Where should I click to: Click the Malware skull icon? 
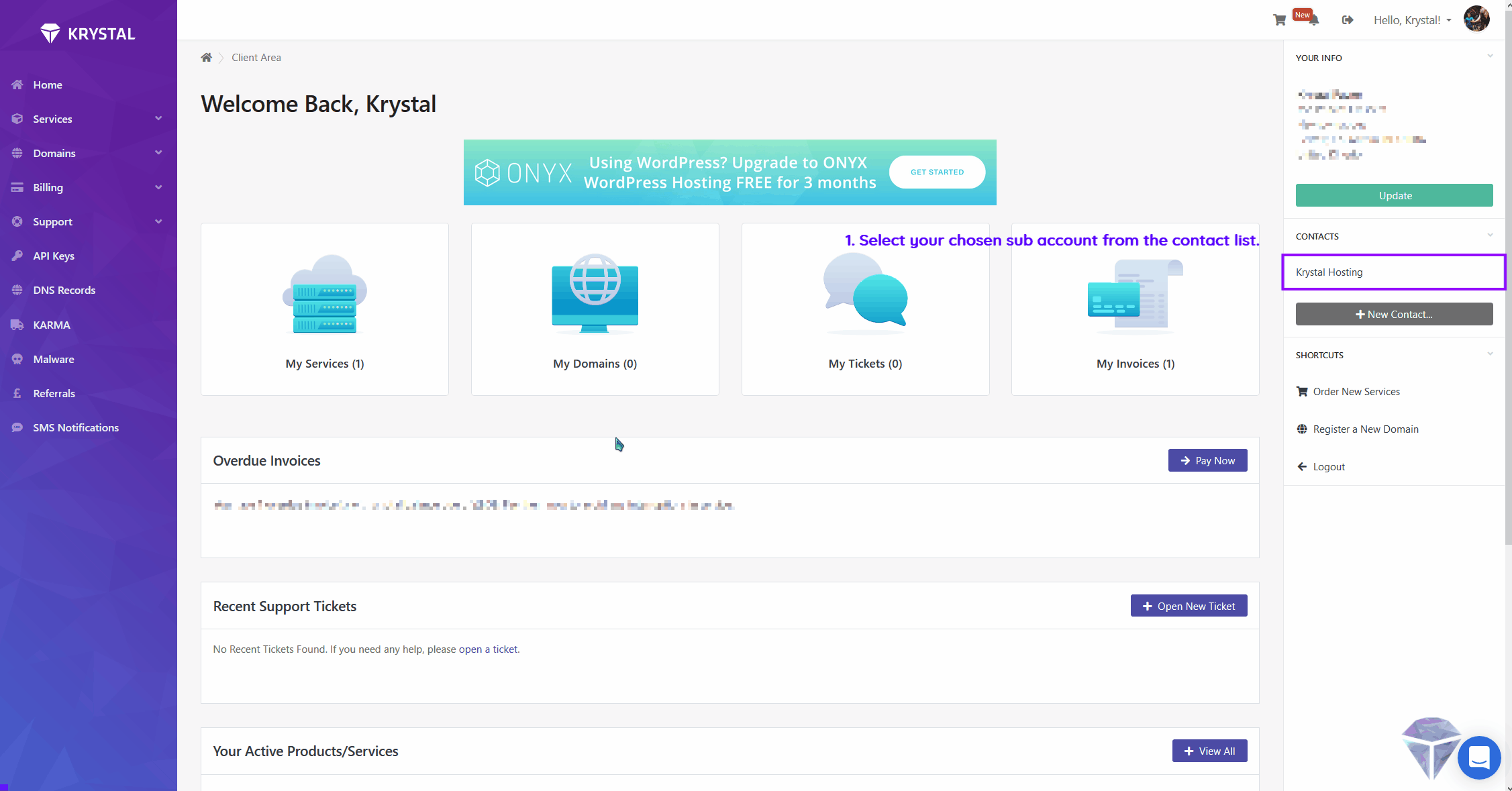point(17,359)
